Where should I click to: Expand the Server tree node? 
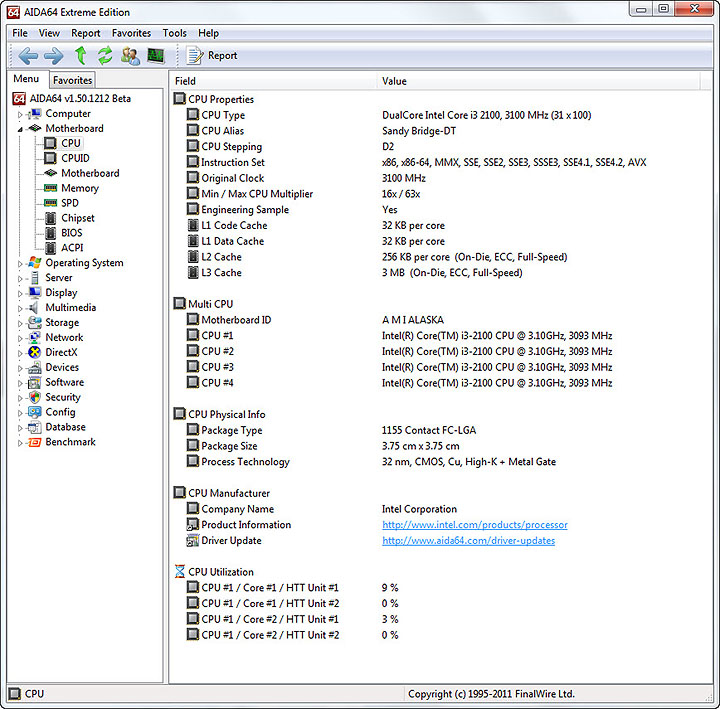tap(20, 279)
